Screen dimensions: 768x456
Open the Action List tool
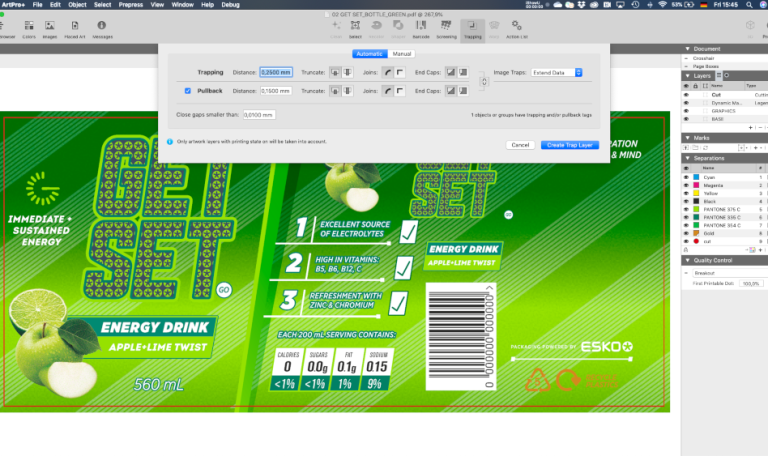tap(516, 29)
